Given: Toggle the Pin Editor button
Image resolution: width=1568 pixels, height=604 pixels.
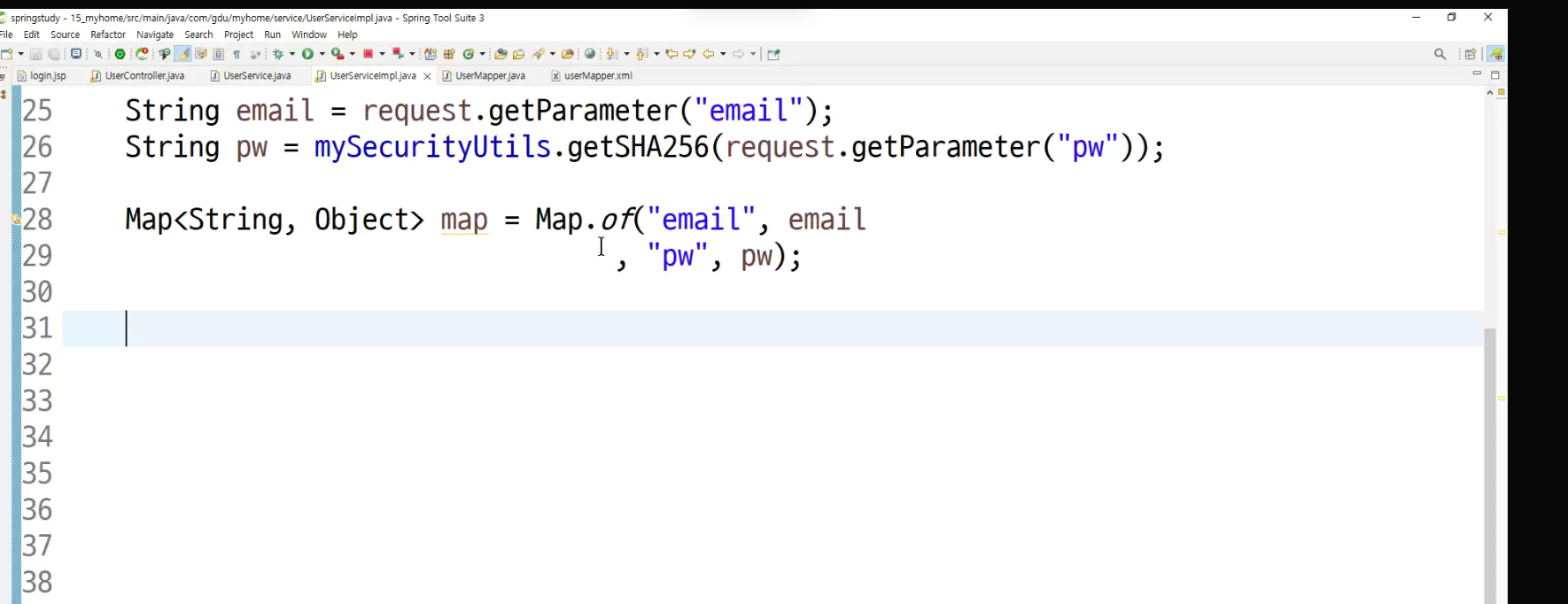Looking at the screenshot, I should pos(773,54).
